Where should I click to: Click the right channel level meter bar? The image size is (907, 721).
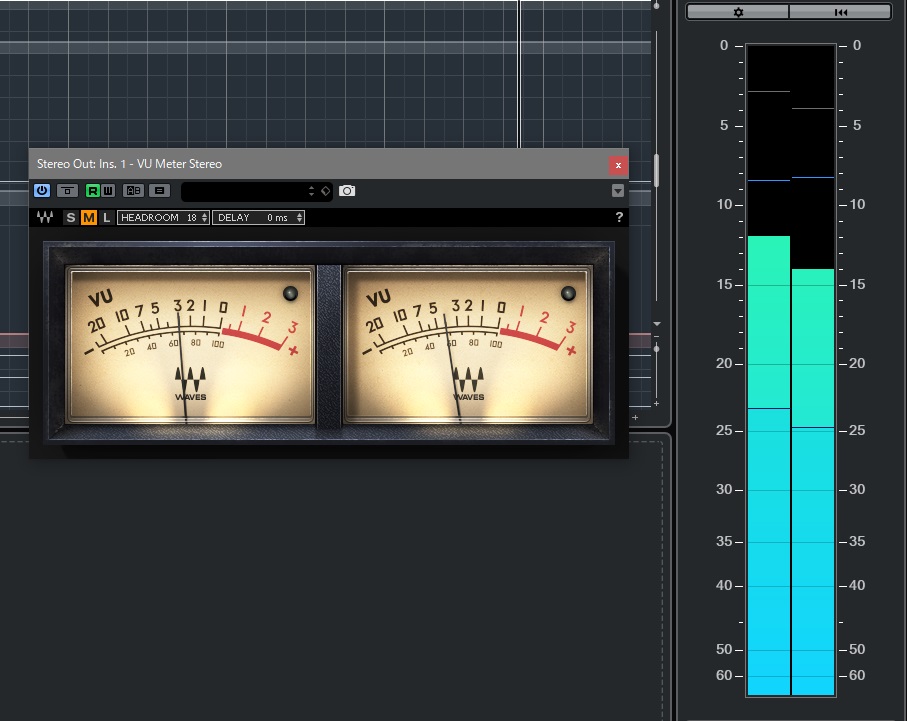tap(813, 370)
